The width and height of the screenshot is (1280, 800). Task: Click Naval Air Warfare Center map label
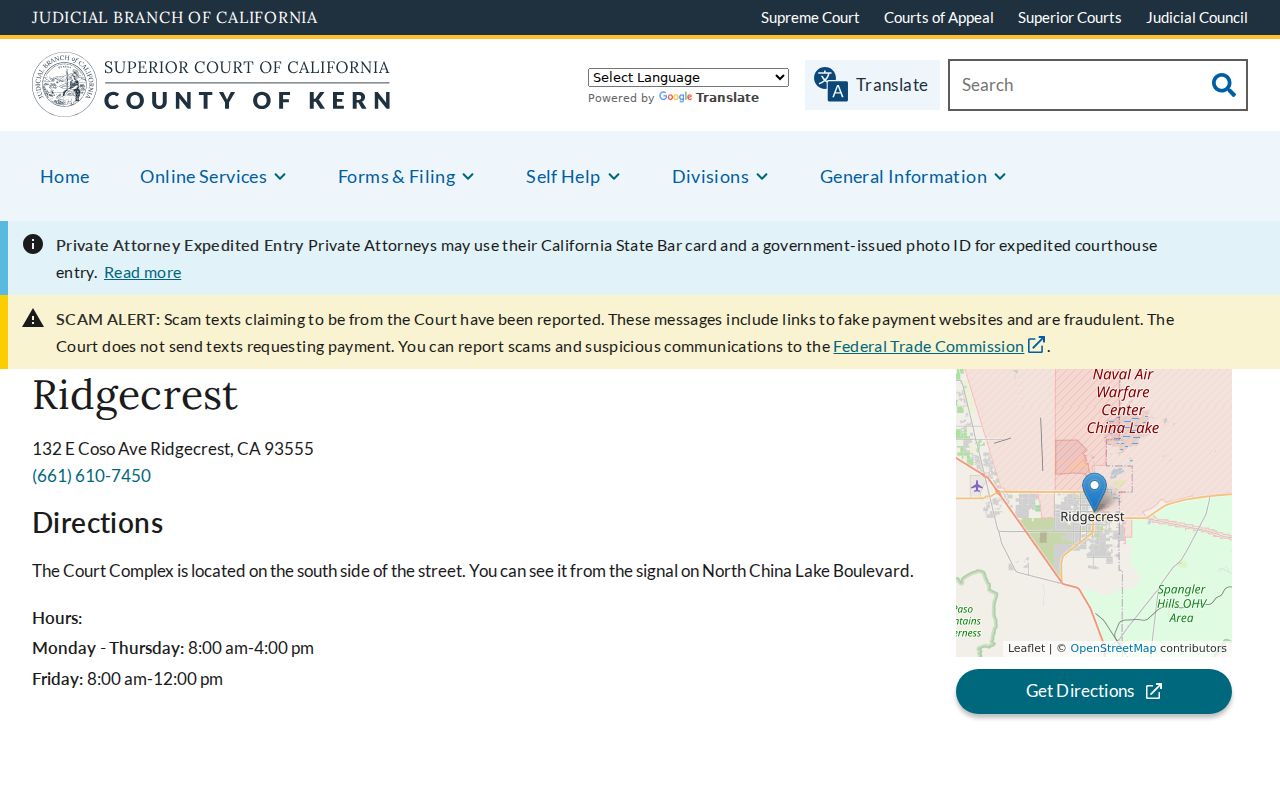pyautogui.click(x=1123, y=401)
